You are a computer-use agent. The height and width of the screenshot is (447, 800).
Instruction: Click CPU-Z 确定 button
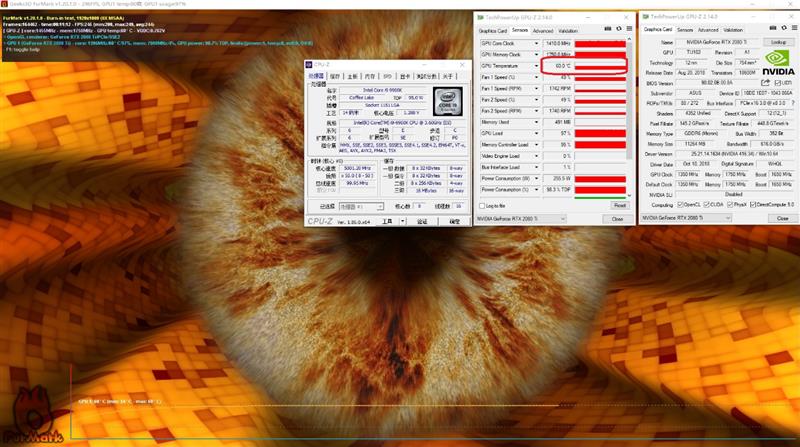pyautogui.click(x=455, y=221)
